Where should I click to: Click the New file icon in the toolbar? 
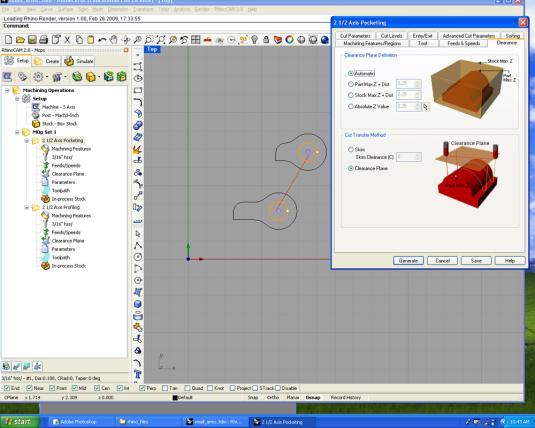9,40
